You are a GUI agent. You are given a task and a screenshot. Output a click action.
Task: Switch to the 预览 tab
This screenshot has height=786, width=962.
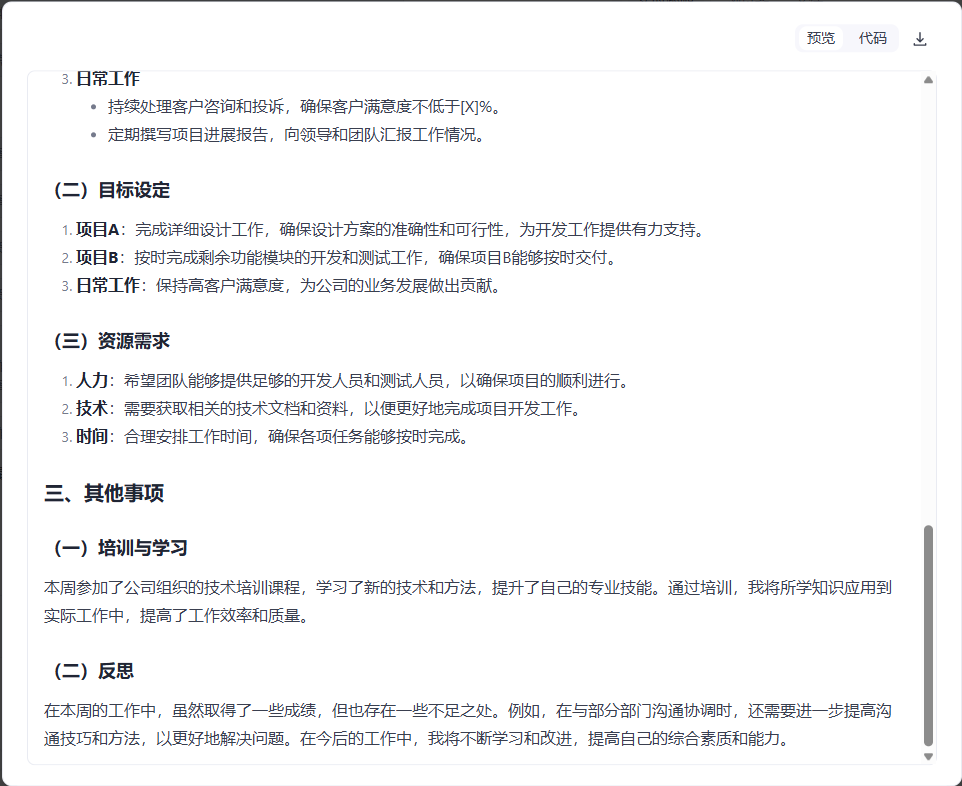pyautogui.click(x=821, y=39)
